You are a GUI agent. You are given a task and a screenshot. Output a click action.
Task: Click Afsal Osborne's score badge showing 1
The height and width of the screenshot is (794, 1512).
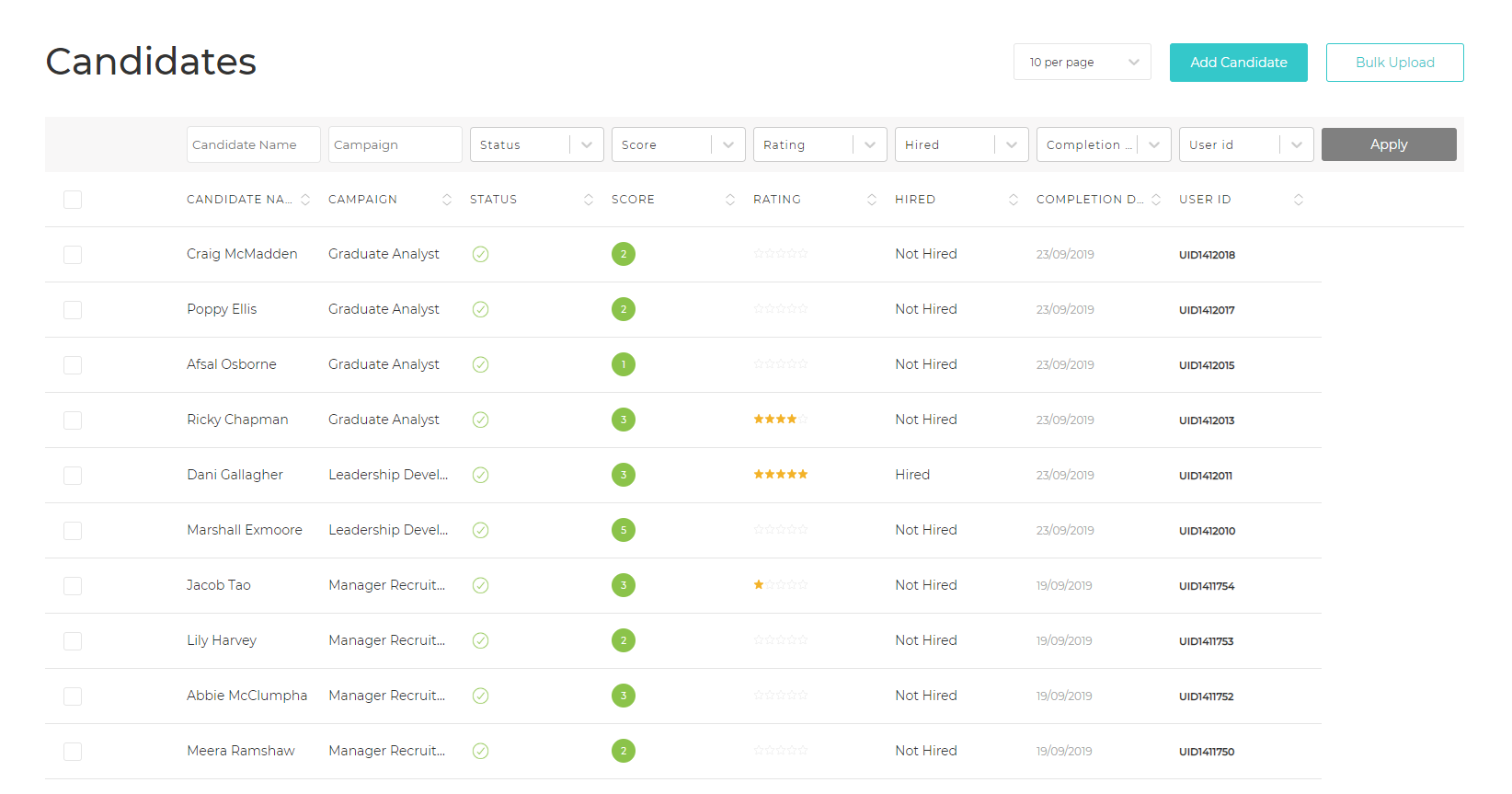click(x=624, y=364)
